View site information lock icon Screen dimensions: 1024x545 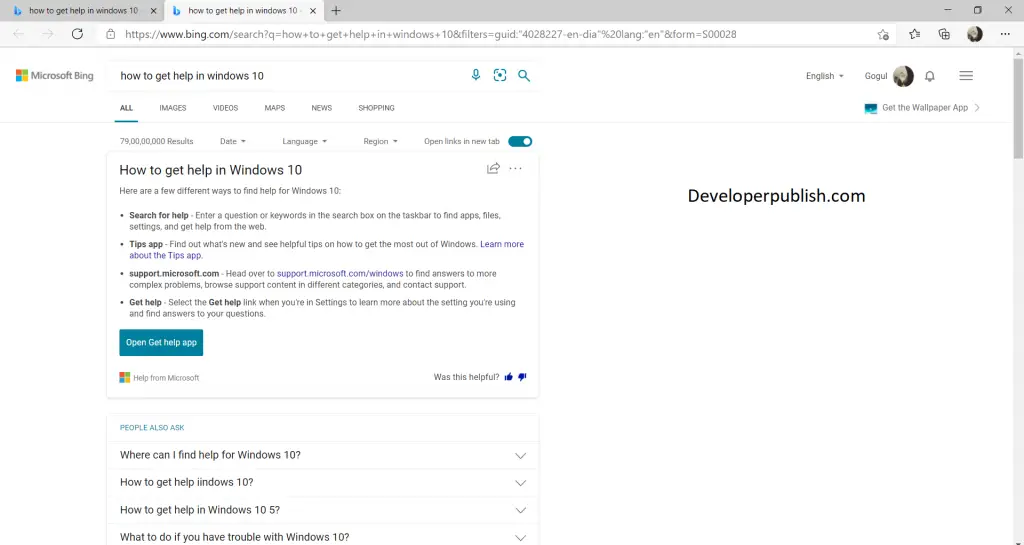(110, 34)
